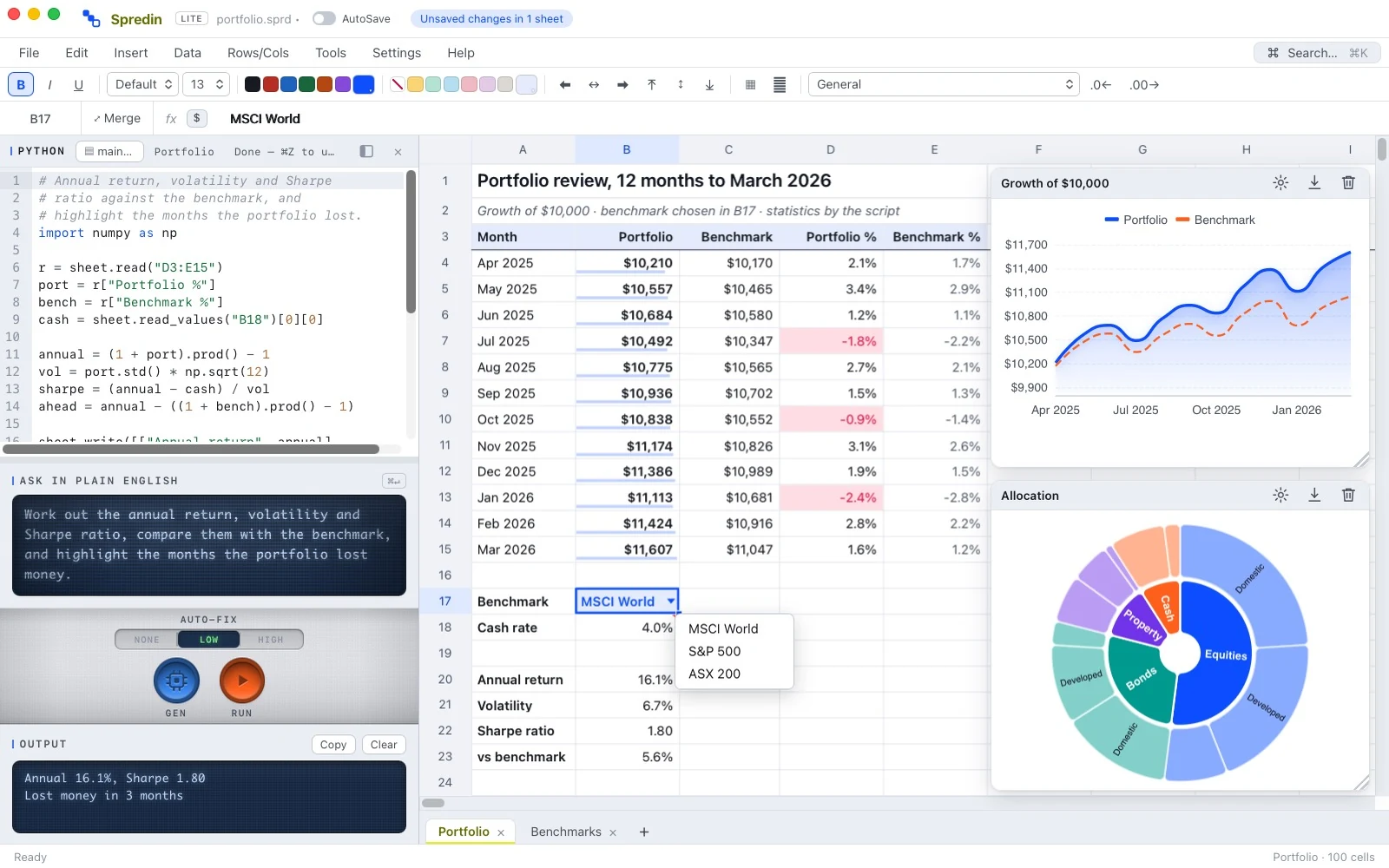Download the Growth of $10,000 chart

click(1314, 182)
